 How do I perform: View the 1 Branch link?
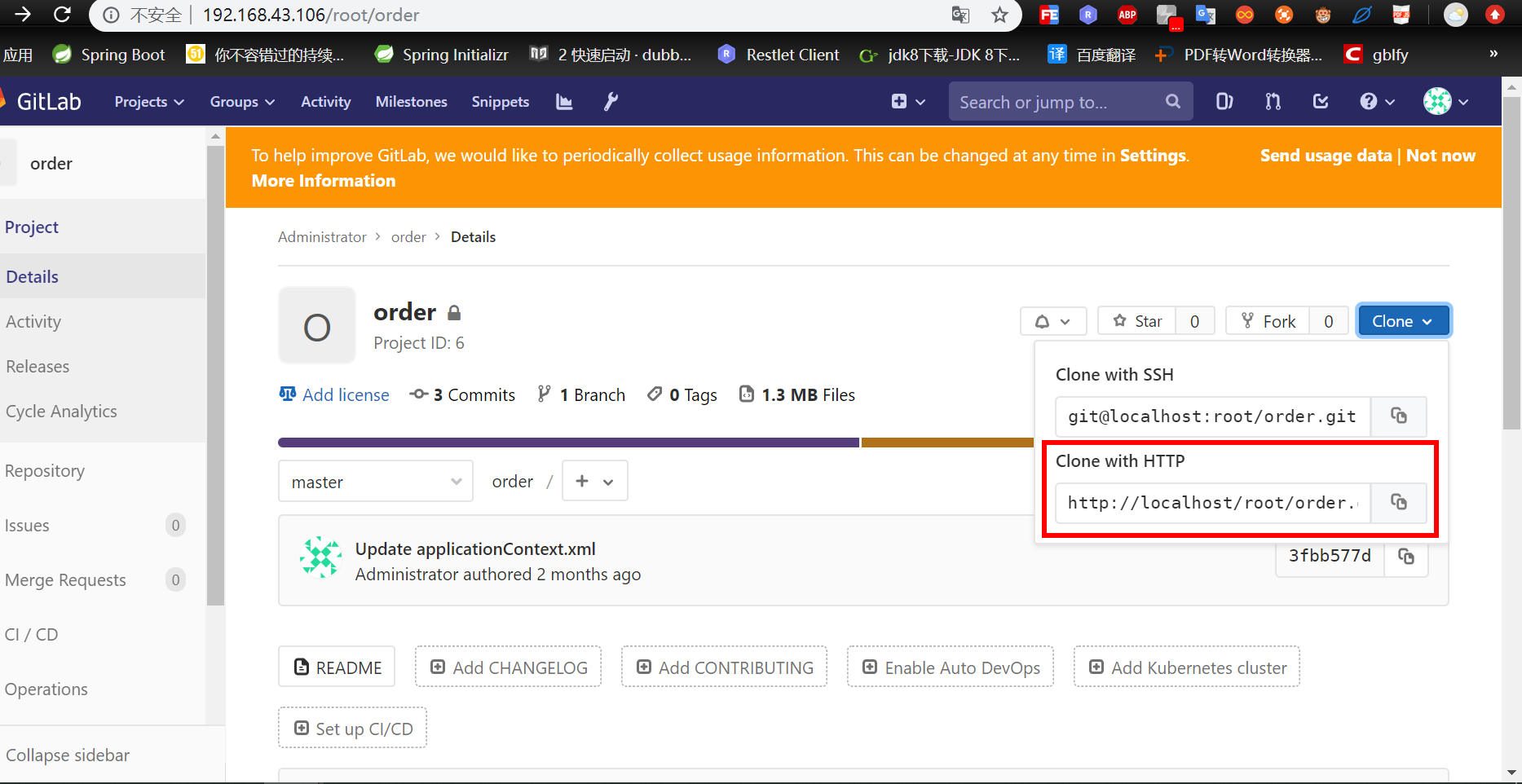point(581,394)
